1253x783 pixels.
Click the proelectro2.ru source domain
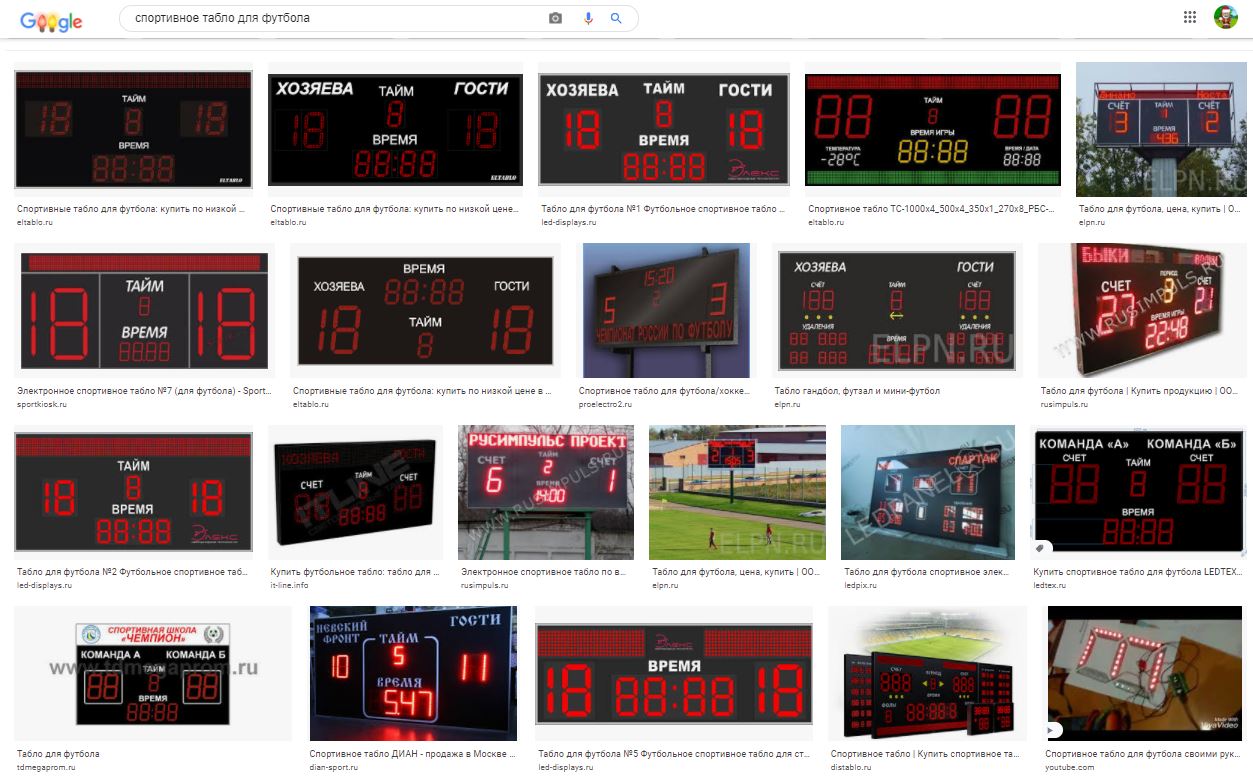pyautogui.click(x=606, y=404)
